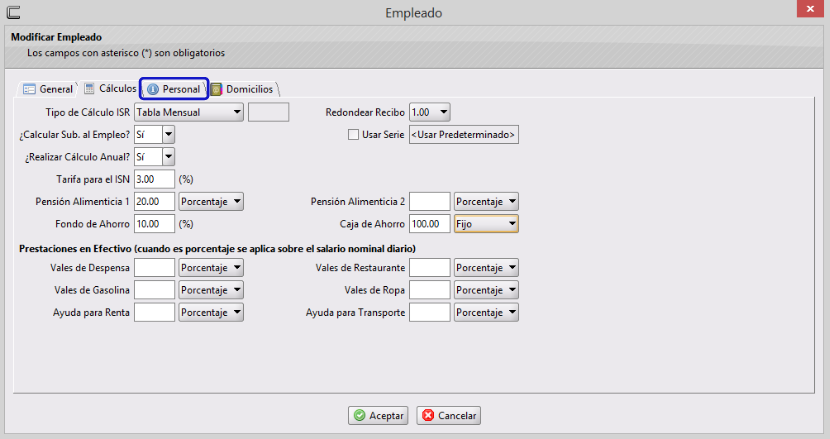Open the Domicilios tab

243,89
